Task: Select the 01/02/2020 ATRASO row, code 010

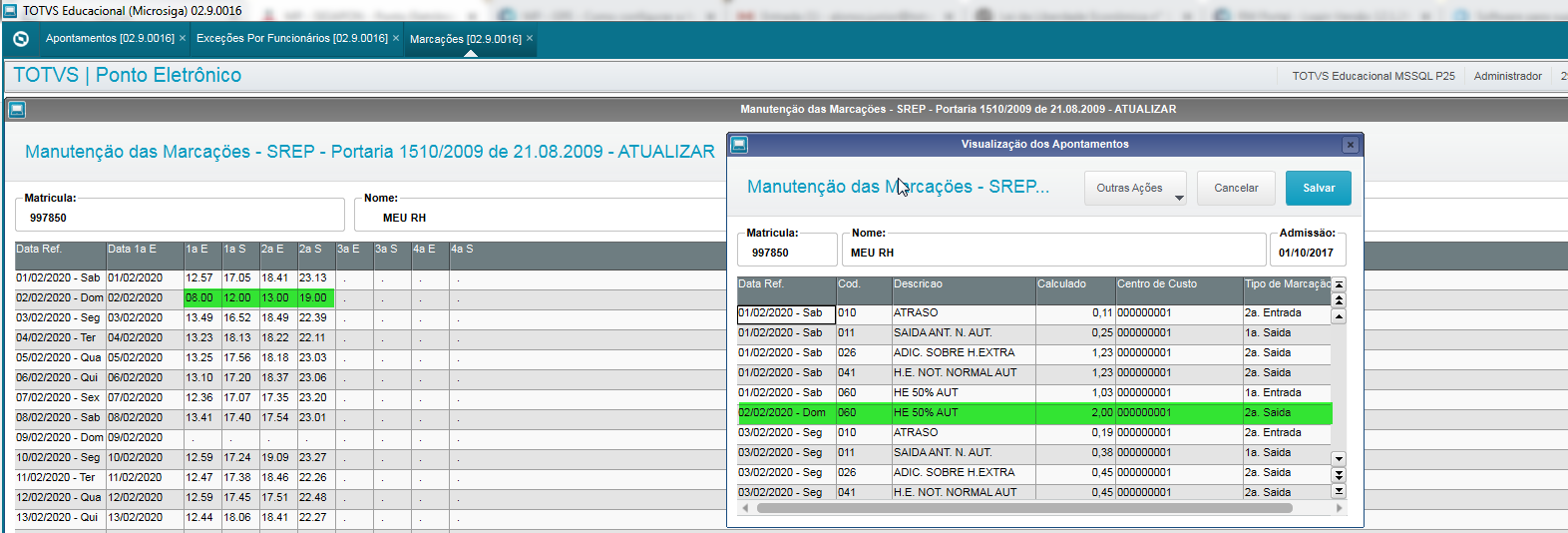Action: pos(1034,313)
